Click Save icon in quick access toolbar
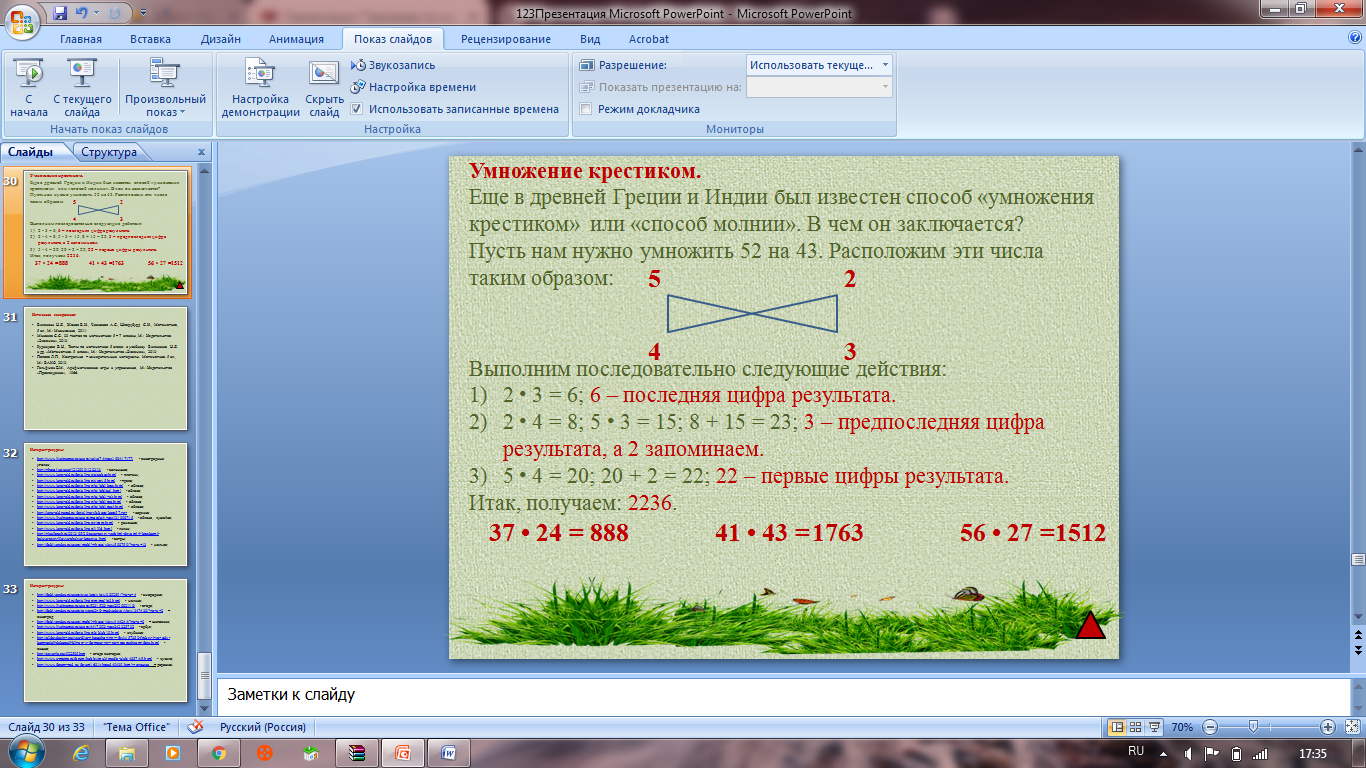Viewport: 1366px width, 768px height. (61, 13)
